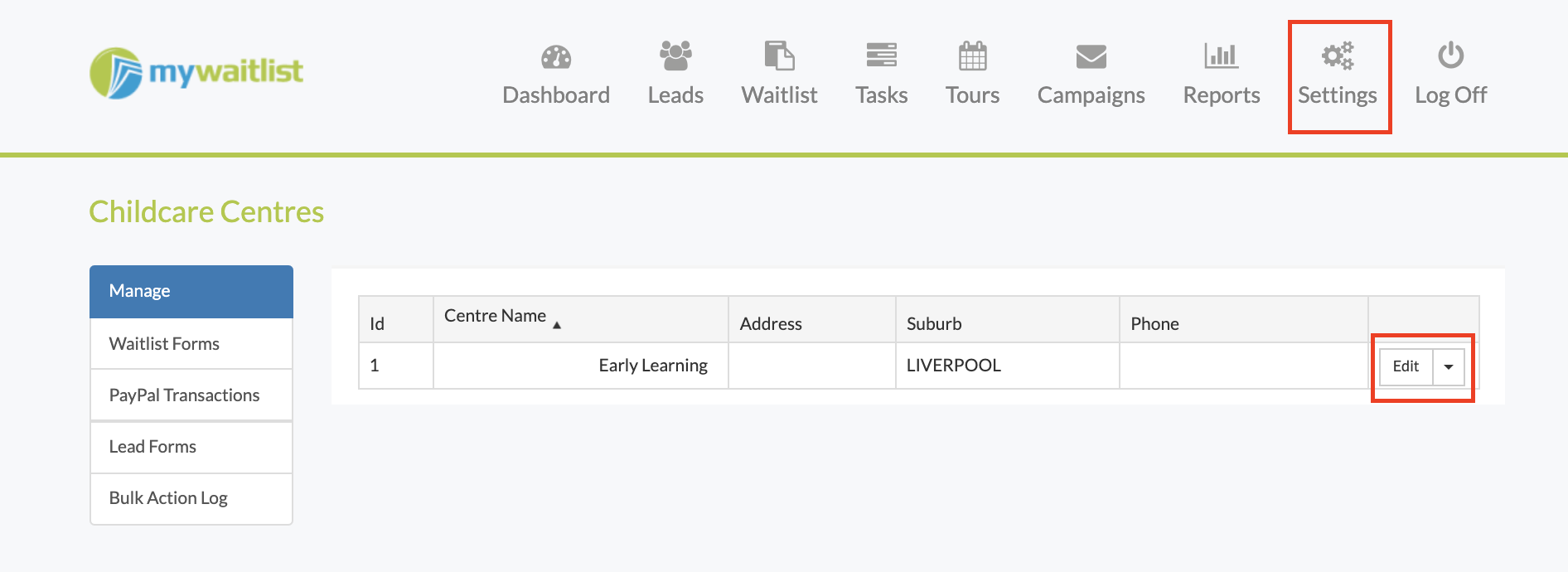
Task: Go to Dashboard text link
Action: (556, 95)
